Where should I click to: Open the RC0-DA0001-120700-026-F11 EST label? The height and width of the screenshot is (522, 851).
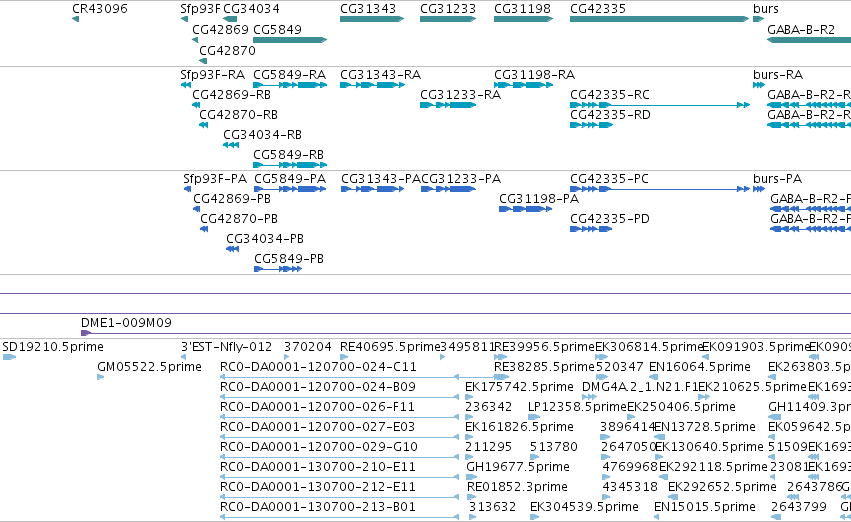click(317, 407)
